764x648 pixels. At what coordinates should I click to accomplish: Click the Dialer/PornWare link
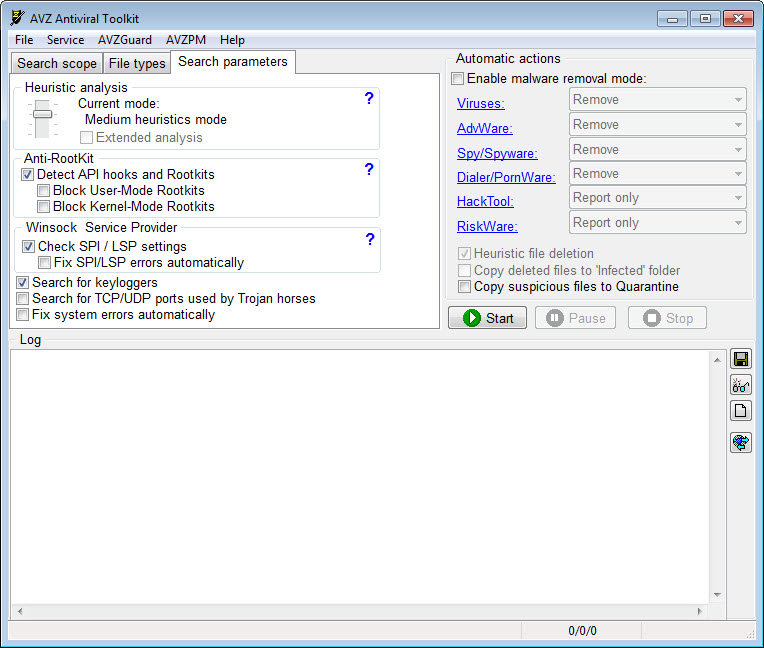click(x=506, y=177)
